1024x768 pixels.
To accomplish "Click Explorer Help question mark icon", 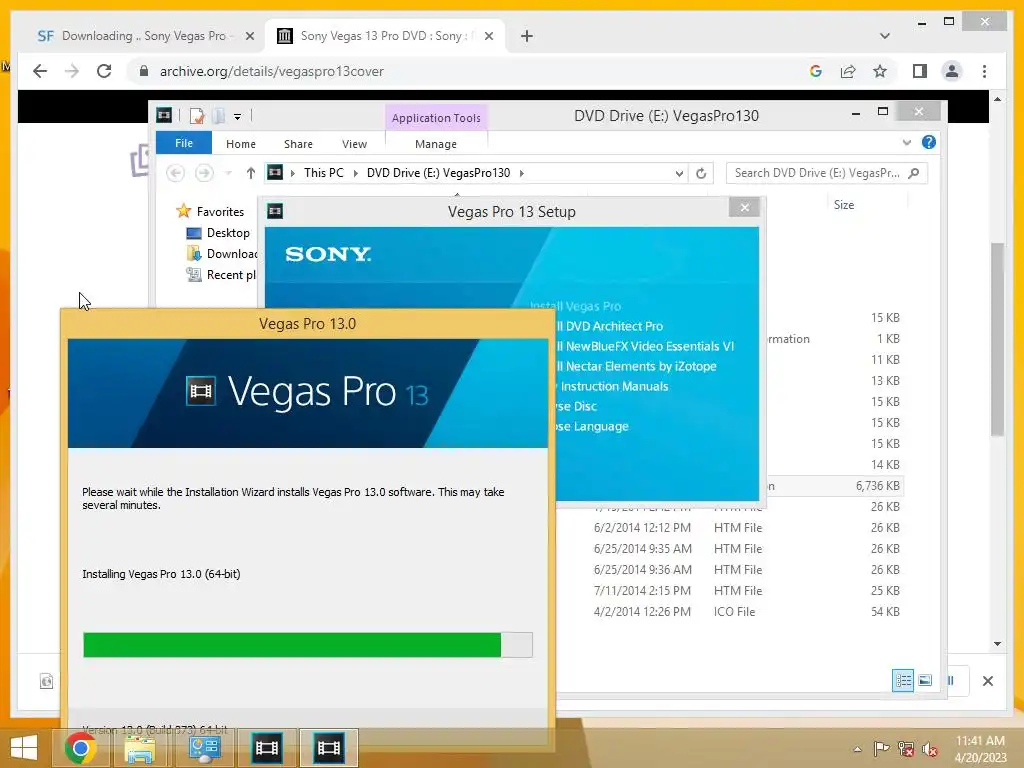I will pyautogui.click(x=928, y=142).
